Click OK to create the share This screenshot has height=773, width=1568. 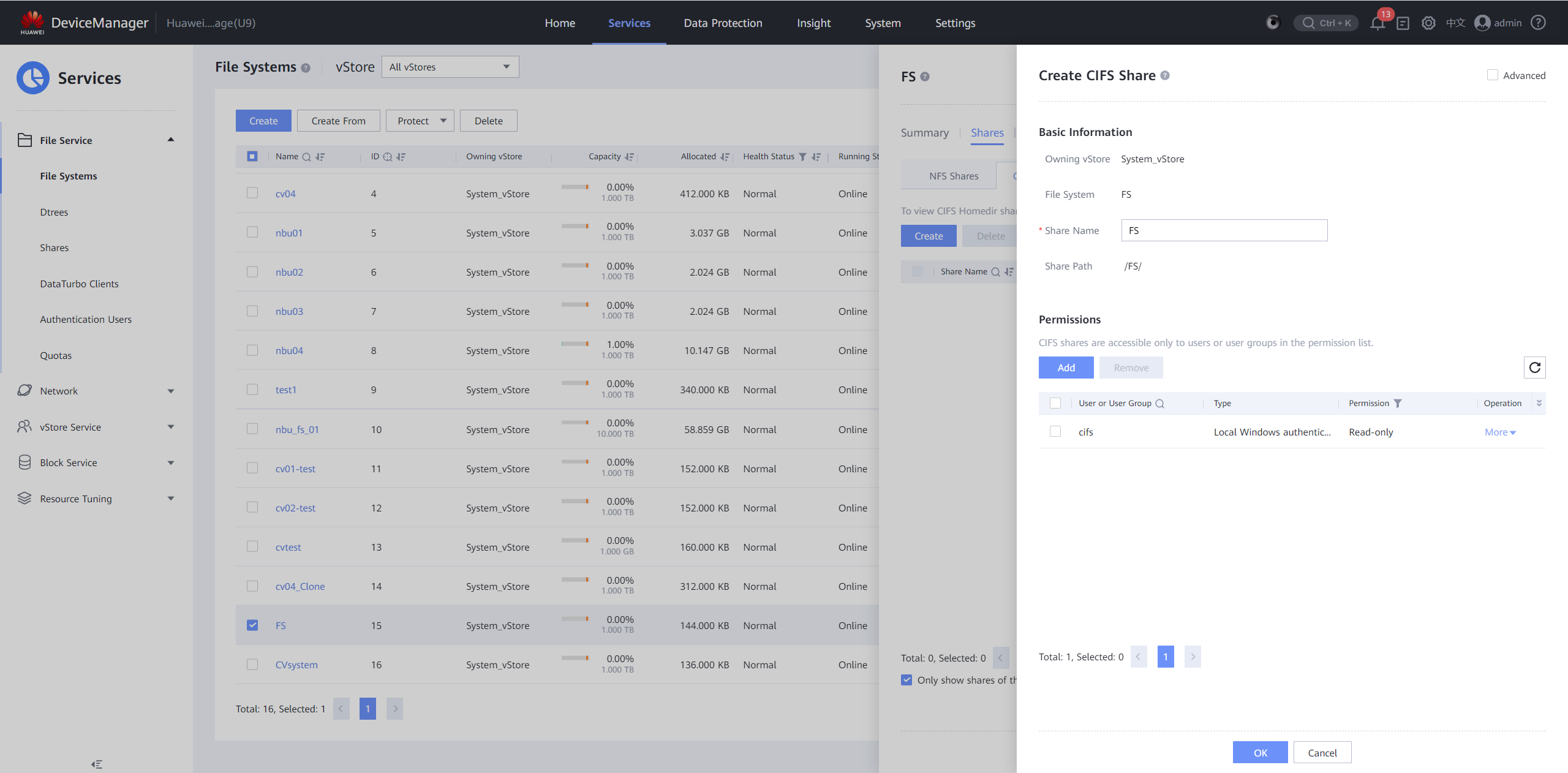1260,753
